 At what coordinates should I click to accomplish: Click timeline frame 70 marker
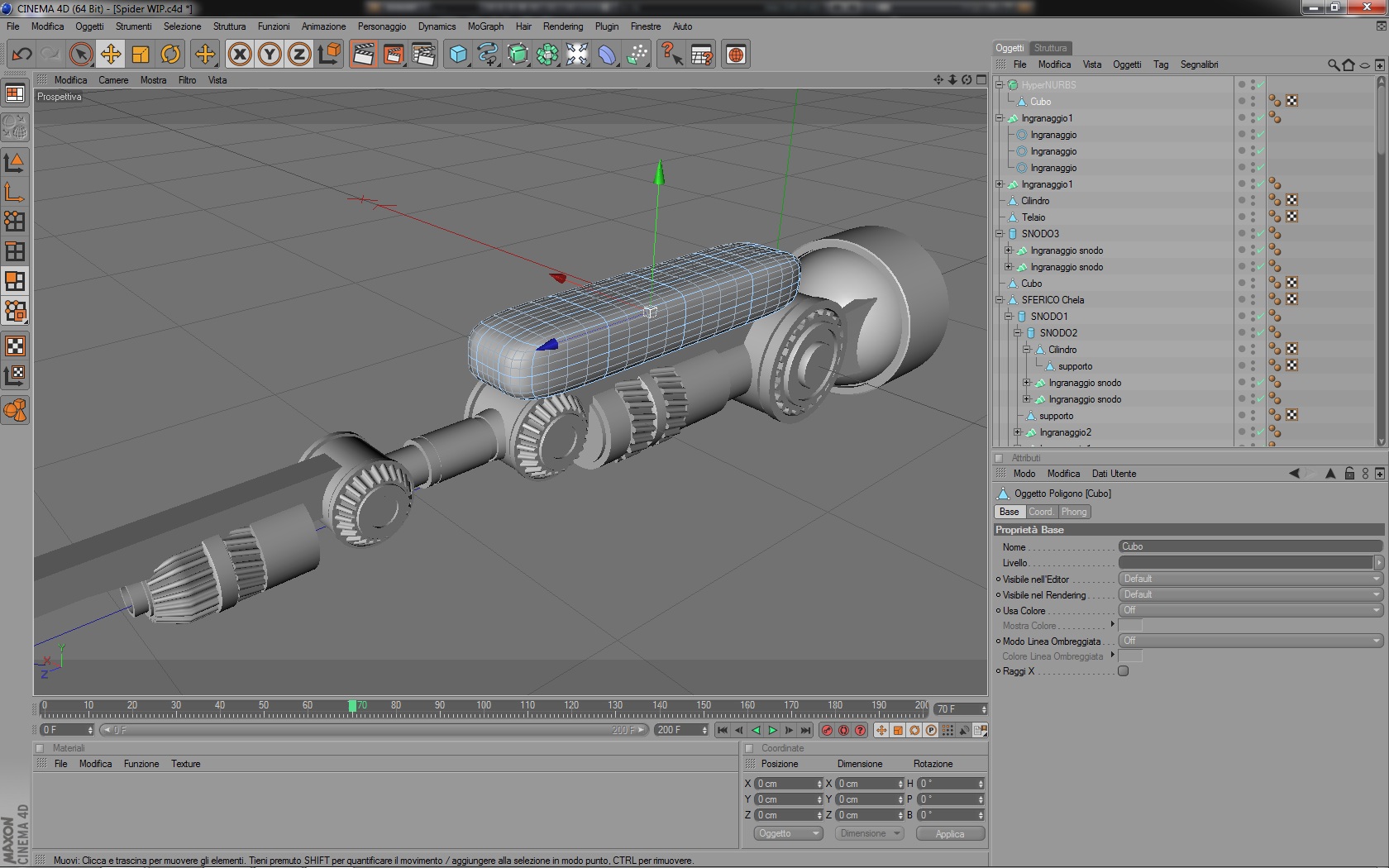(352, 706)
